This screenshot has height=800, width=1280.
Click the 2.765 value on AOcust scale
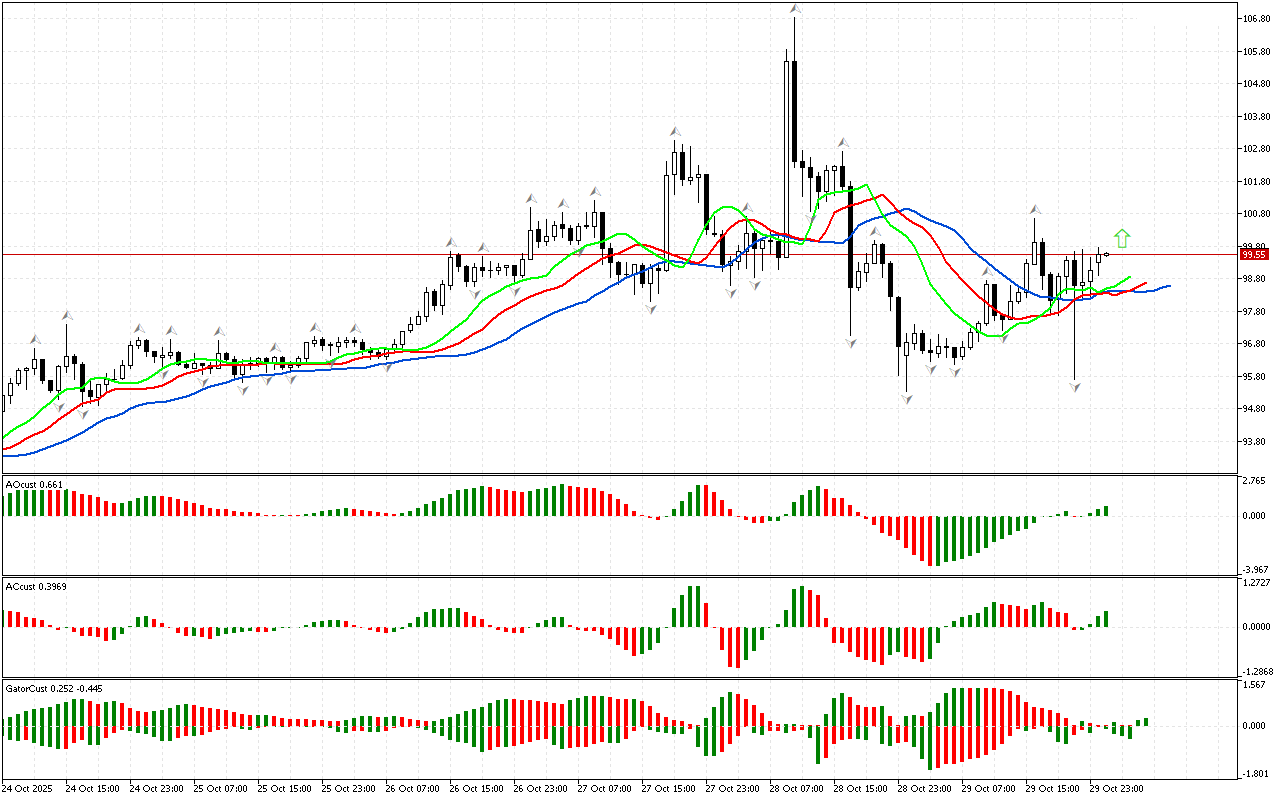click(1253, 482)
